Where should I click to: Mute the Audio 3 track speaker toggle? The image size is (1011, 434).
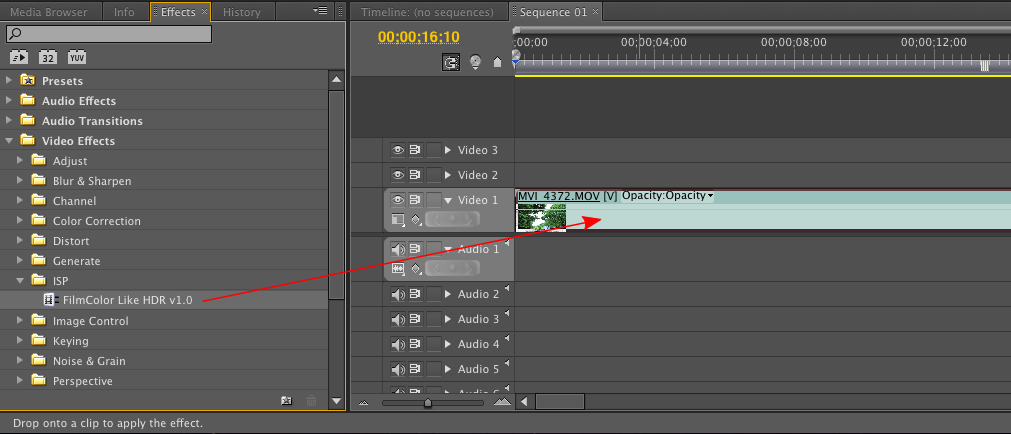[398, 319]
